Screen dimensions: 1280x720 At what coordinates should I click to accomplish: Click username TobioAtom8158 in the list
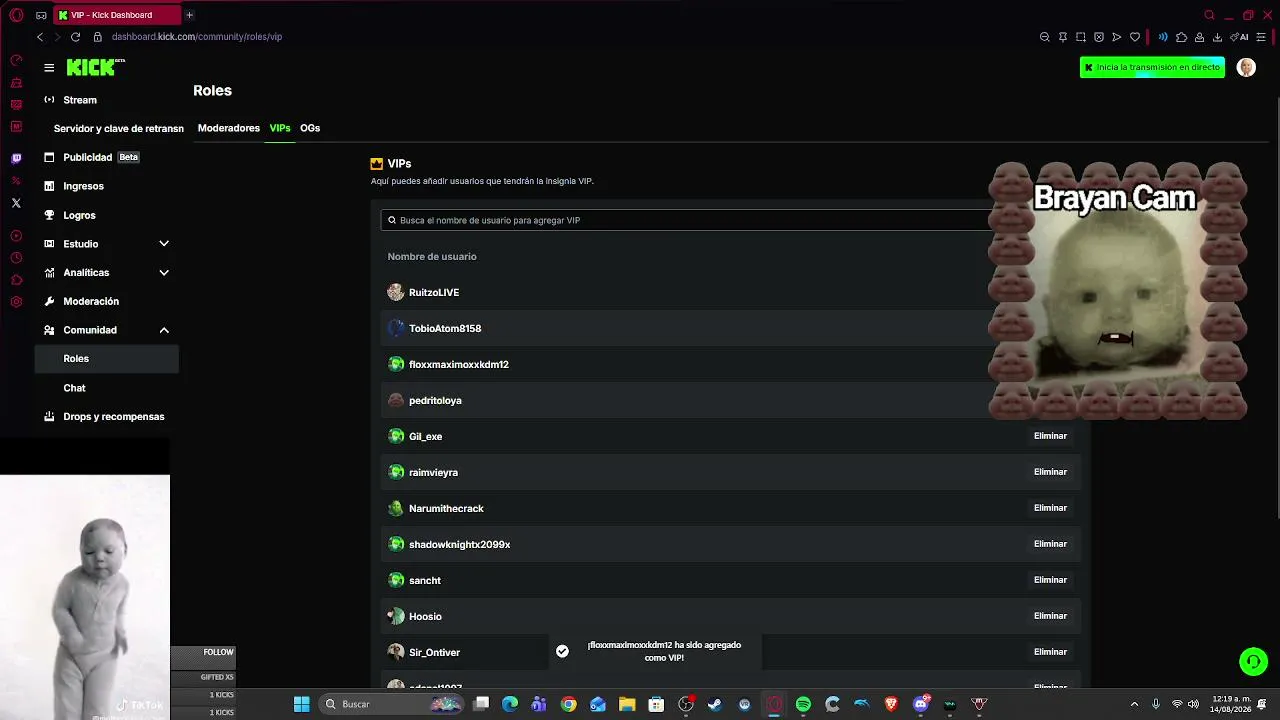point(445,328)
